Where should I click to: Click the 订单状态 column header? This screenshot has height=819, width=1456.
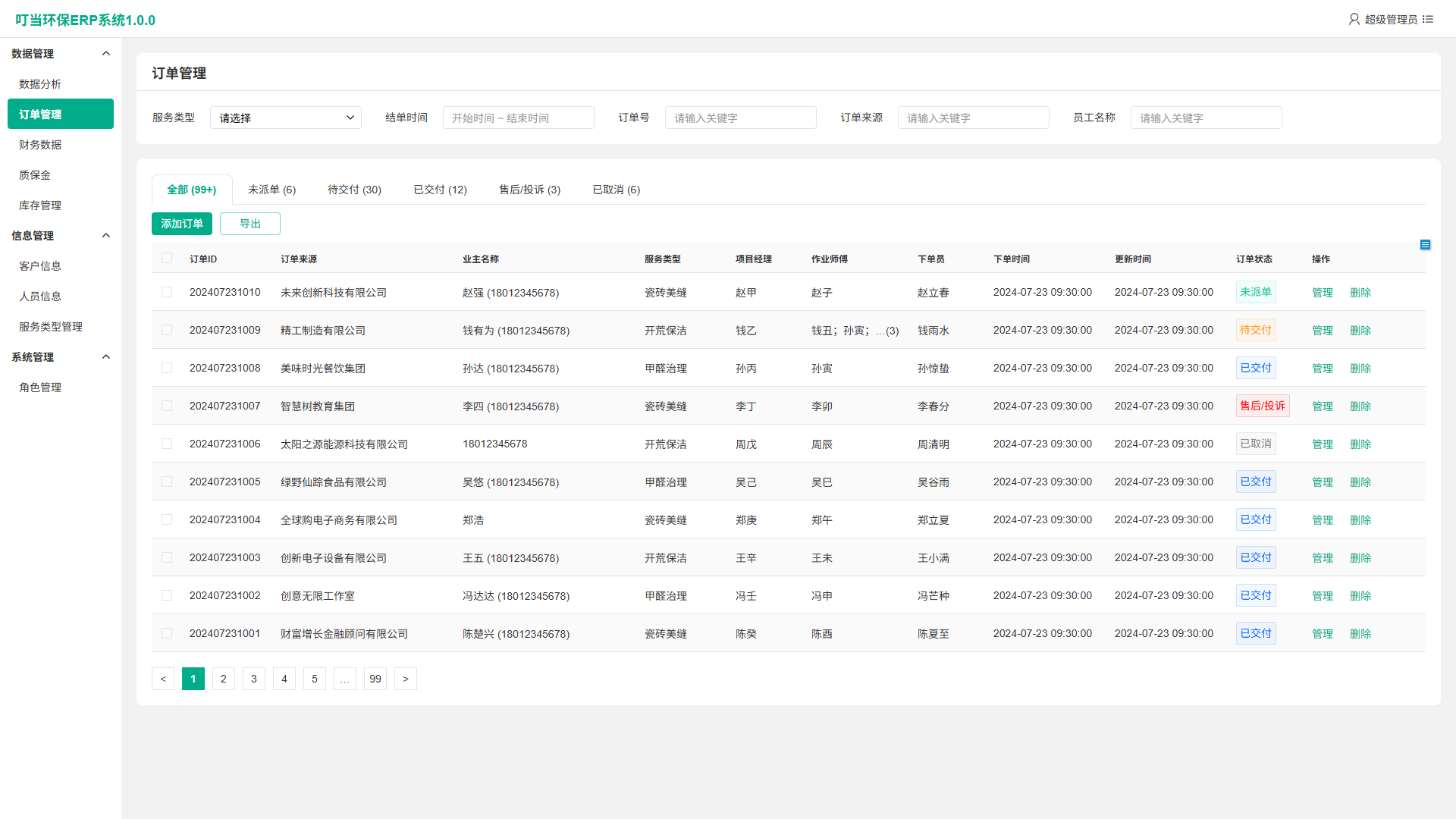1254,259
